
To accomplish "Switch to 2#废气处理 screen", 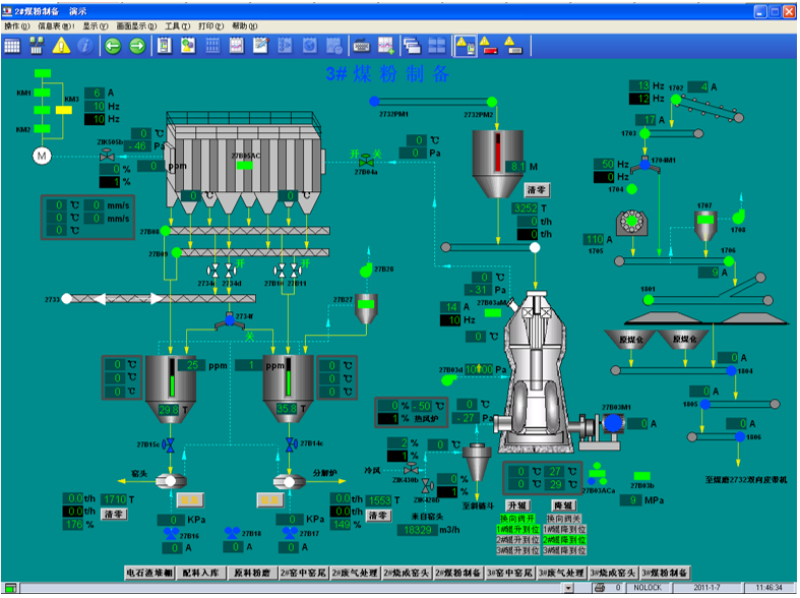I will [355, 574].
